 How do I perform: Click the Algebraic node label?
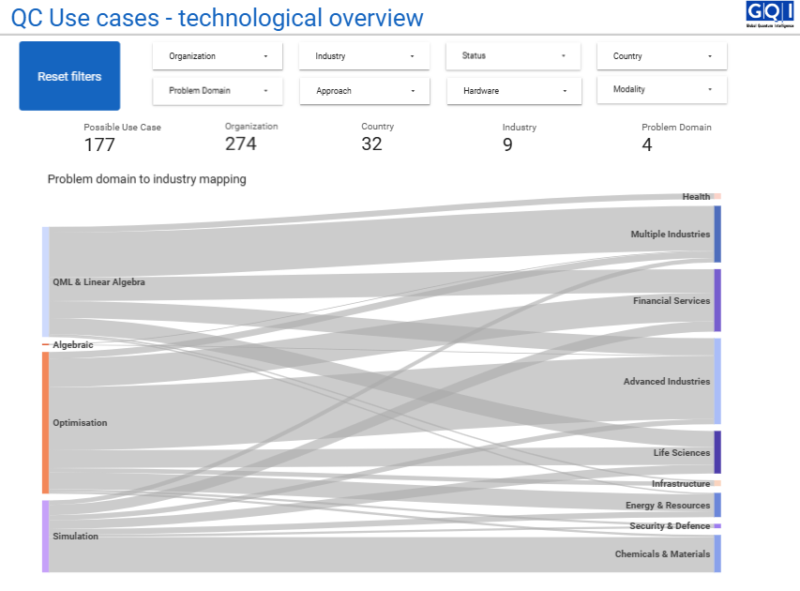coord(72,345)
